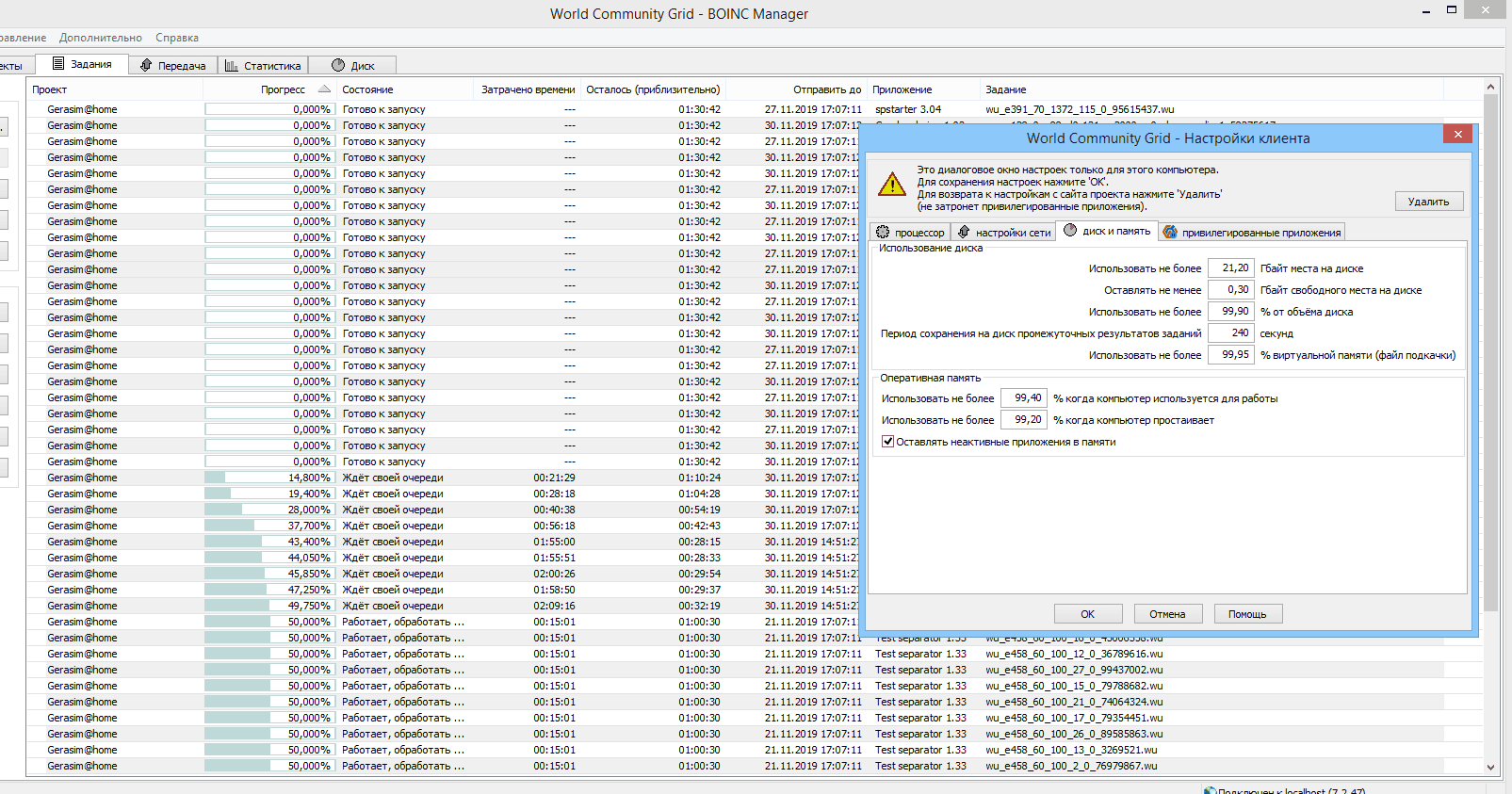
Task: Click the spstarter 3.04 application cell
Action: click(x=908, y=109)
